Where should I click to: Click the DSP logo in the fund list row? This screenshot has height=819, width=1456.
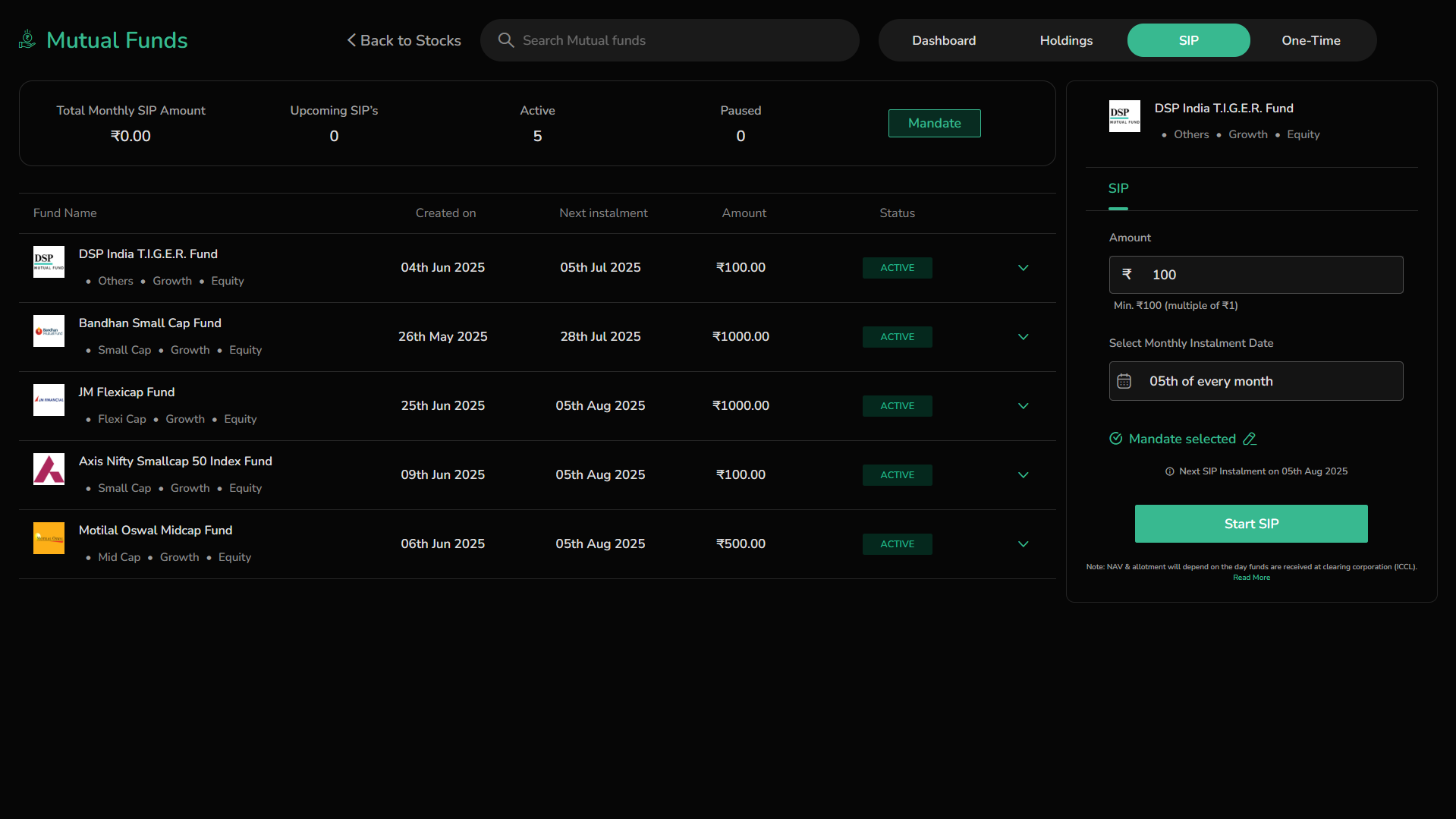[x=49, y=262]
